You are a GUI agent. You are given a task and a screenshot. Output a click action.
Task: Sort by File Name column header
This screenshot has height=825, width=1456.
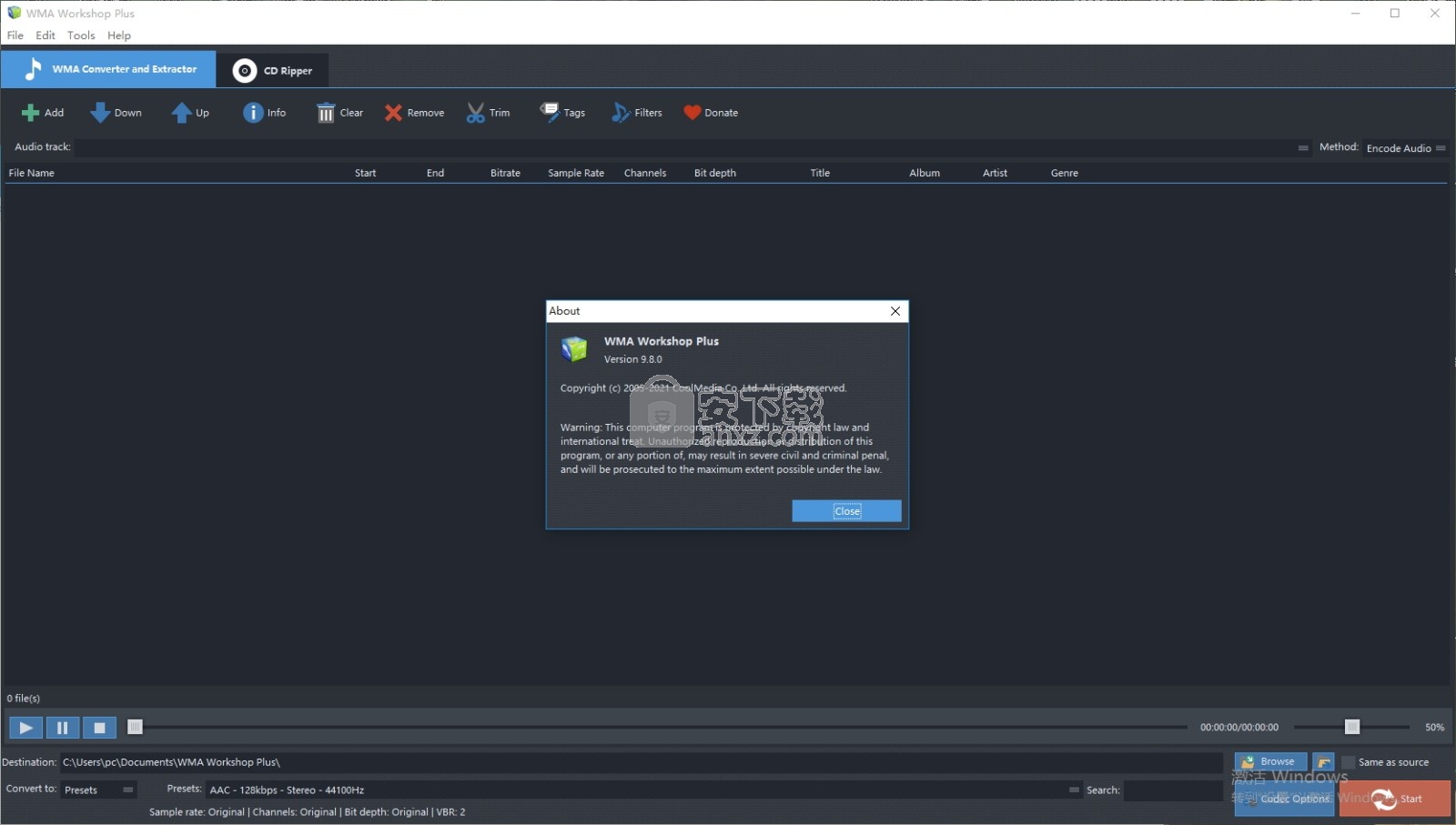(x=32, y=173)
